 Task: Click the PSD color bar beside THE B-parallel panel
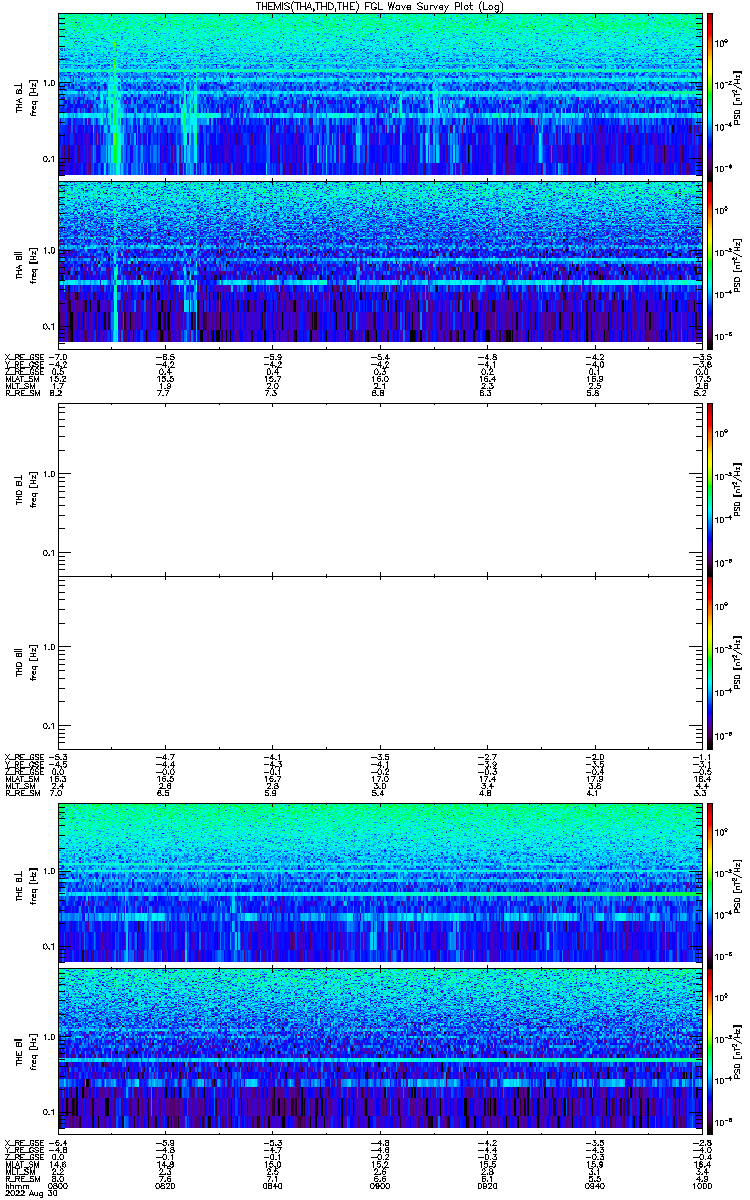pos(710,1049)
